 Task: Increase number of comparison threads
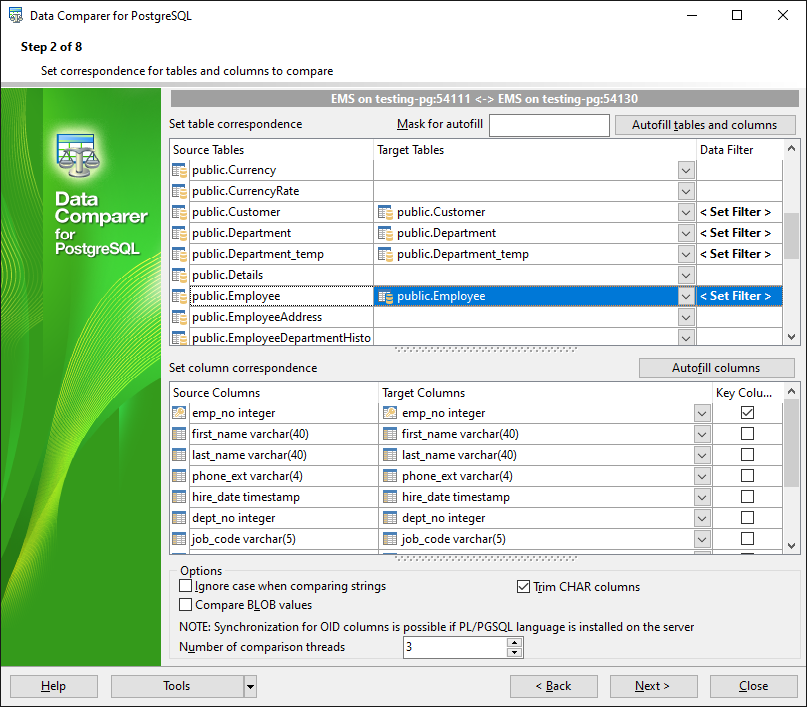[x=514, y=642]
